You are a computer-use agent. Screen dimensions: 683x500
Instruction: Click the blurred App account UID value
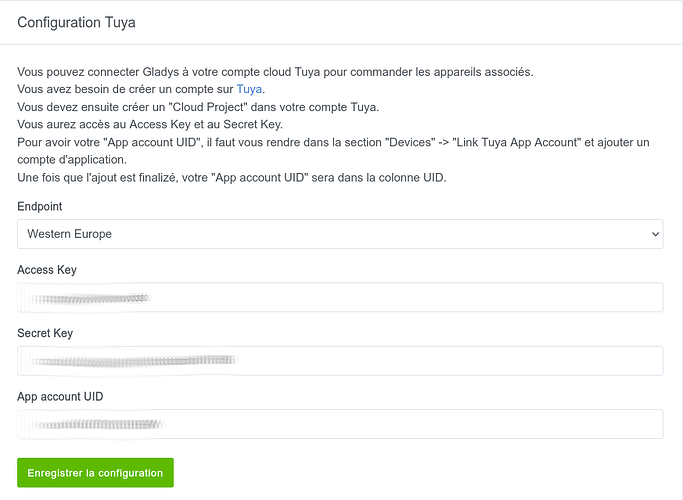95,424
